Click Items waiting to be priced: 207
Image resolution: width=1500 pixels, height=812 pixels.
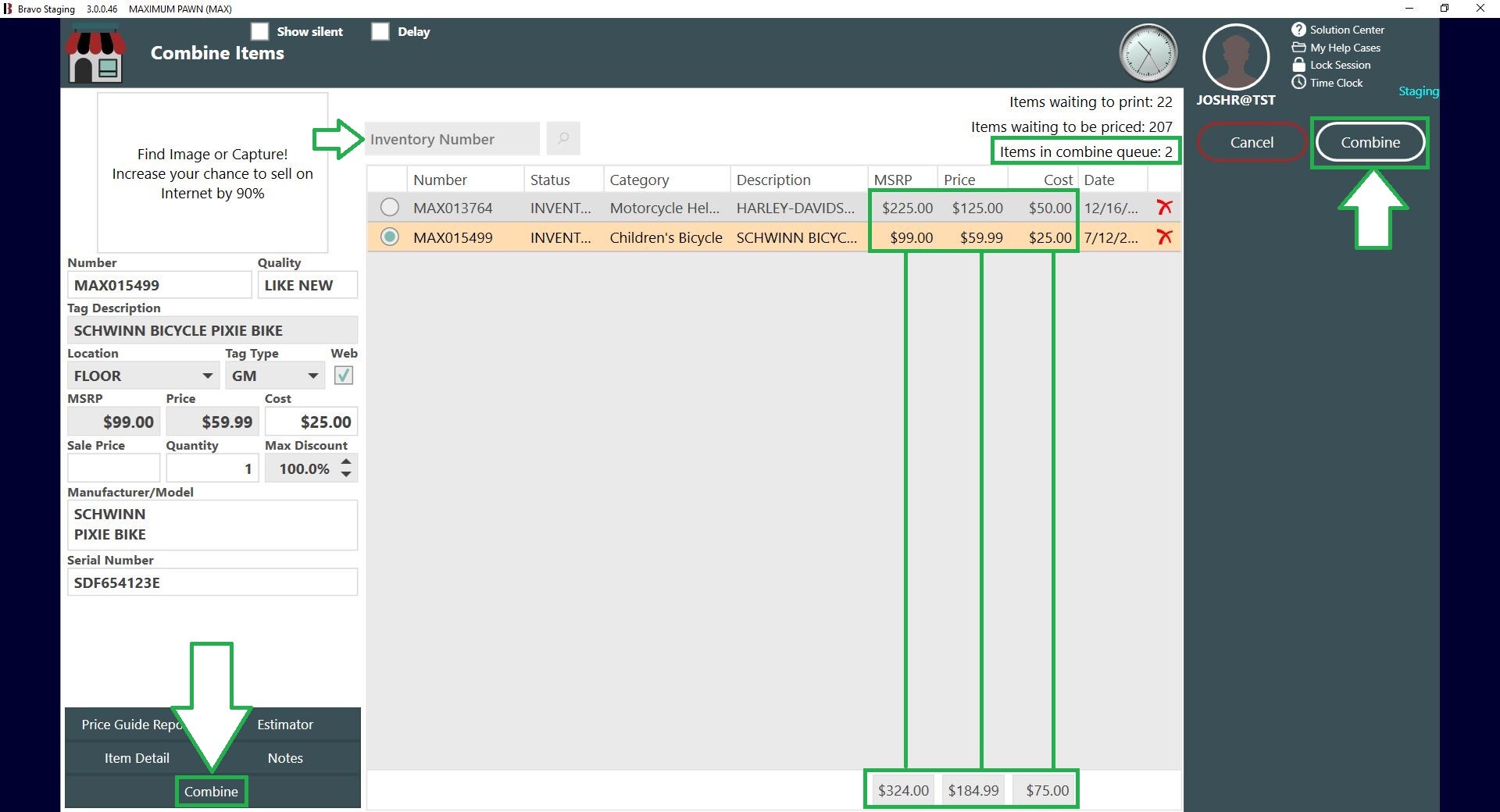[1071, 126]
